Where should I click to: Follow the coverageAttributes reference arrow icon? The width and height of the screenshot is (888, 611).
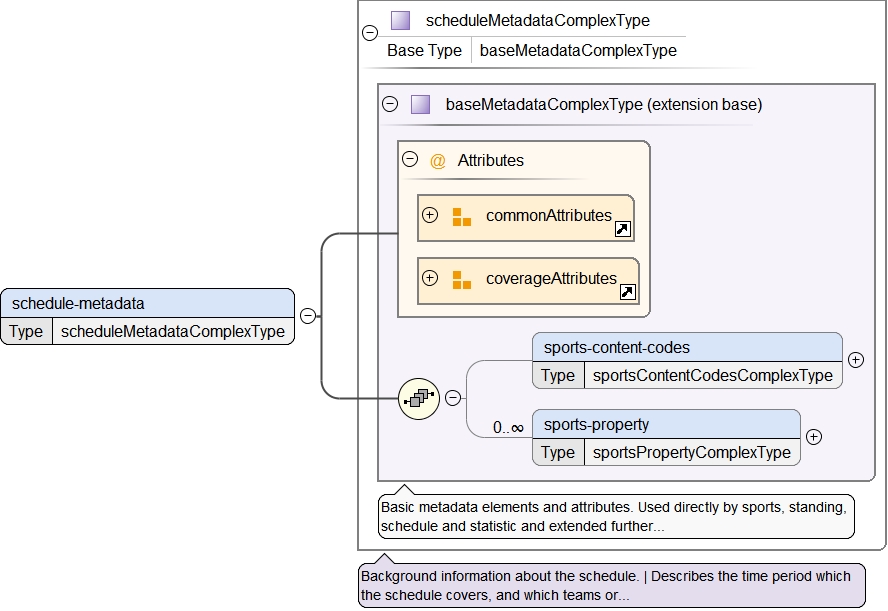click(x=627, y=293)
